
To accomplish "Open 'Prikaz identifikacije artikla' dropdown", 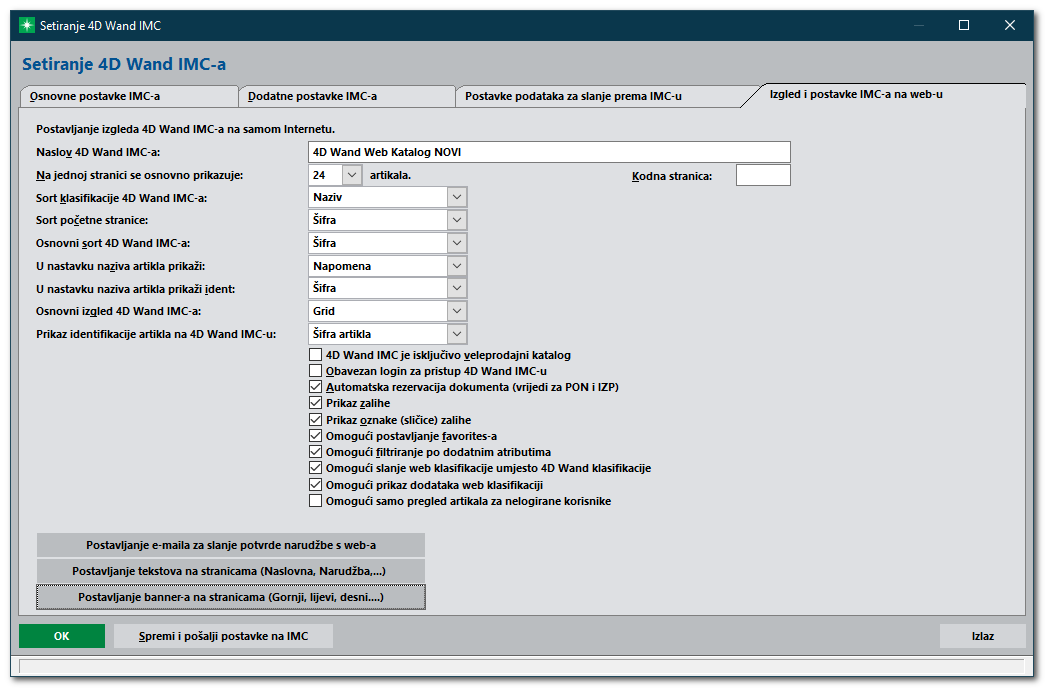I will [457, 334].
